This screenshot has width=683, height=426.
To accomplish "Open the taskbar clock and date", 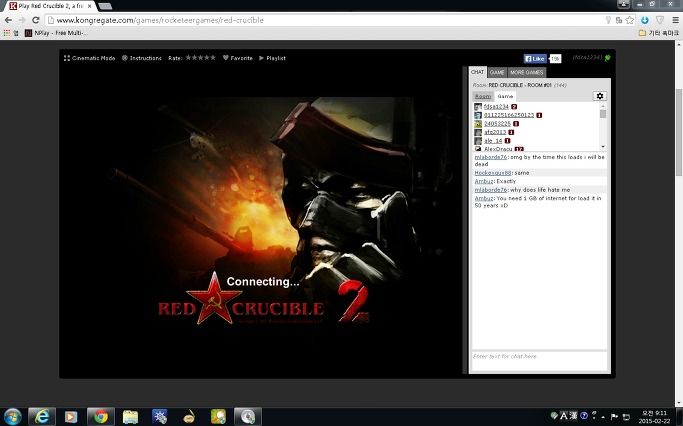I will 655,417.
